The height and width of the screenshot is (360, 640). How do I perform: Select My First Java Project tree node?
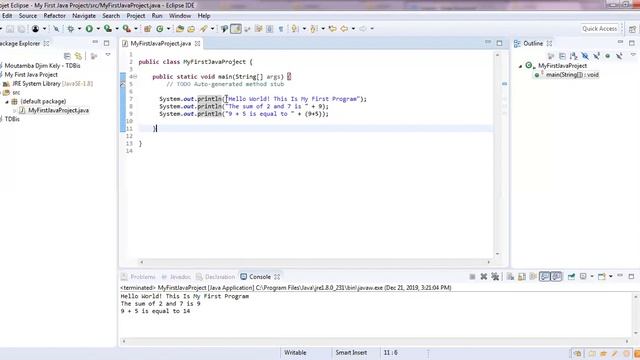pos(31,75)
